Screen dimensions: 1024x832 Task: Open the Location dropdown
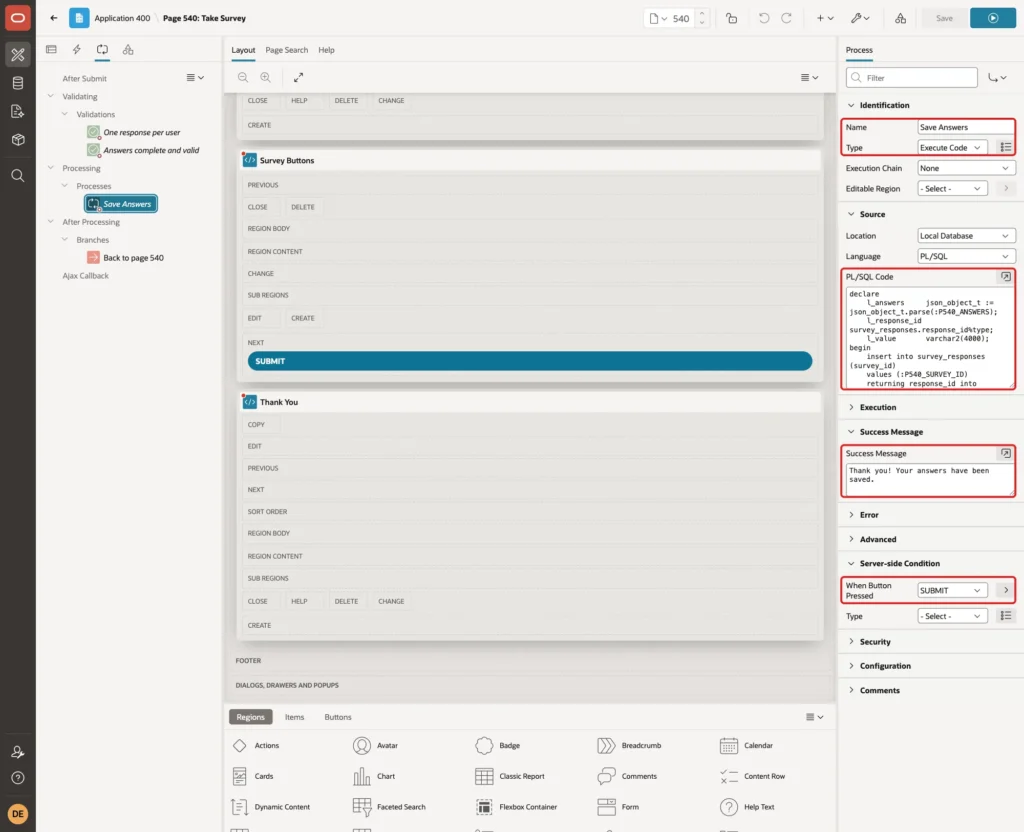tap(966, 236)
